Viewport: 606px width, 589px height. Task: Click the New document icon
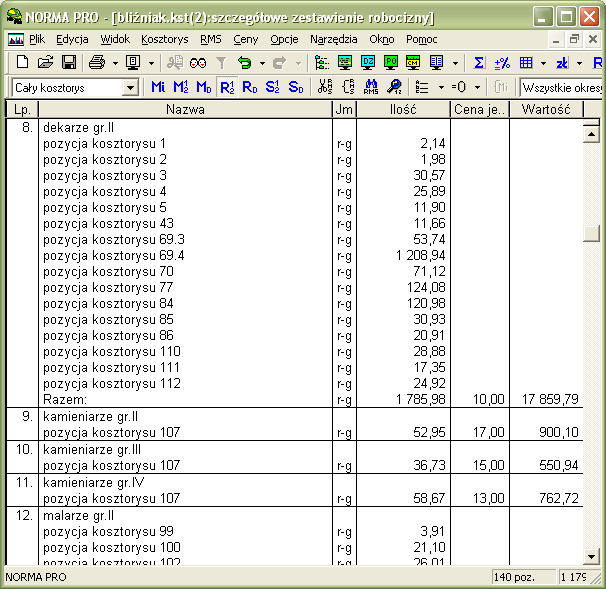pos(22,62)
